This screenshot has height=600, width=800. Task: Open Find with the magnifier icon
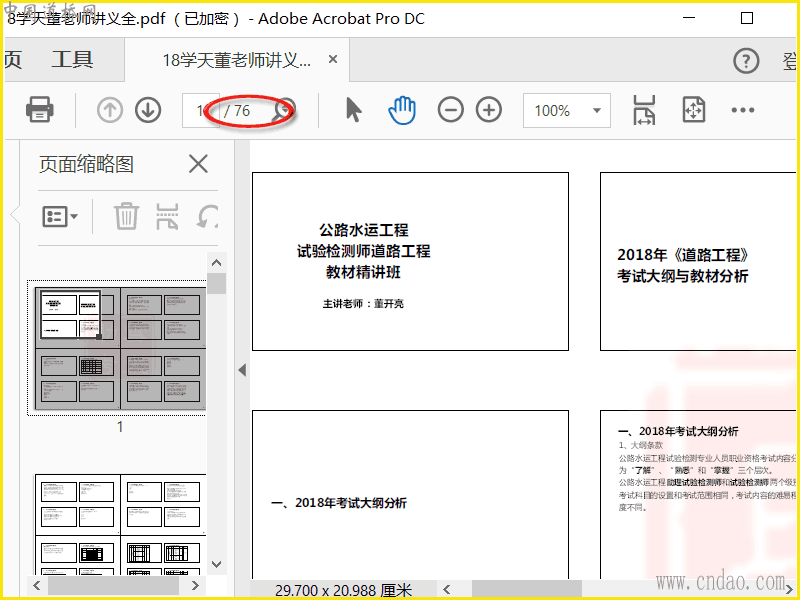pyautogui.click(x=284, y=111)
